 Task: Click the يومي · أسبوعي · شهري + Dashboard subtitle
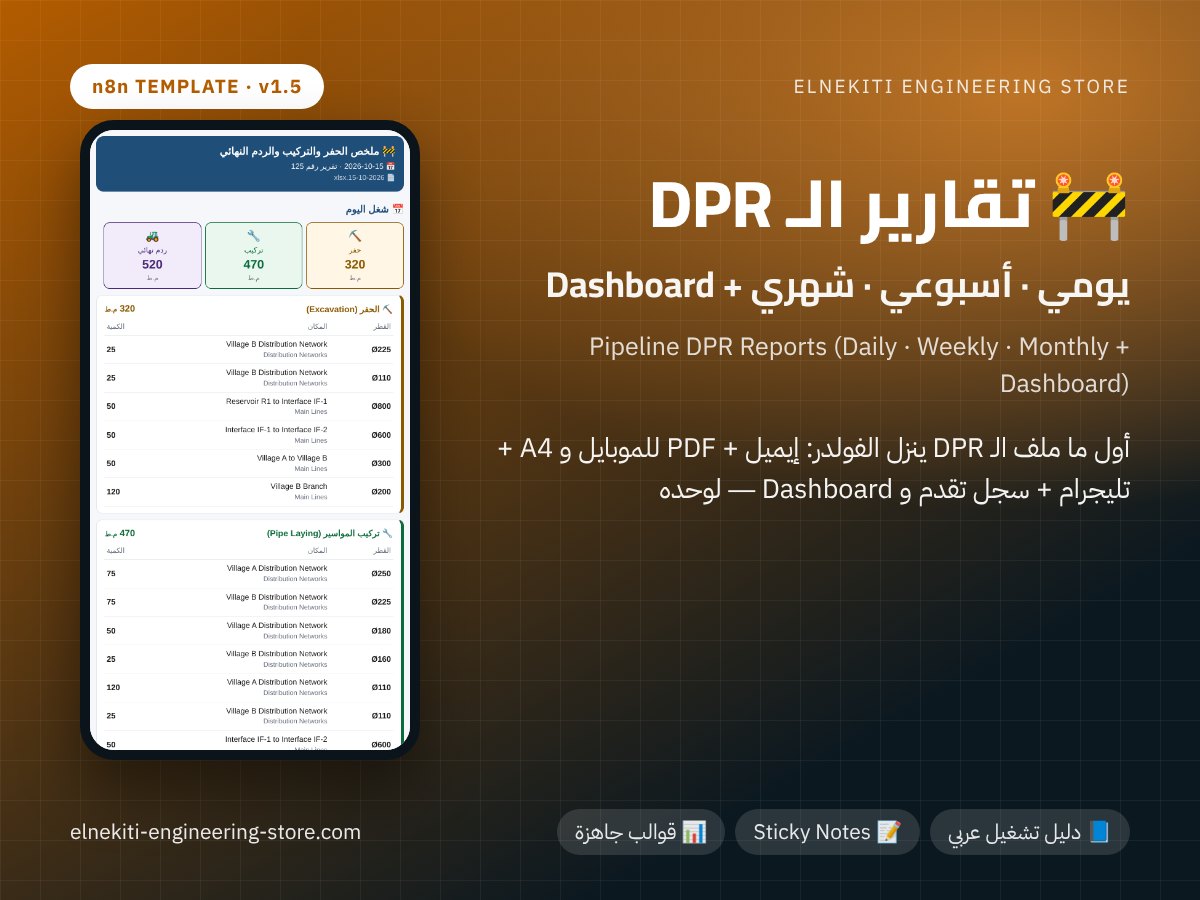(x=838, y=286)
